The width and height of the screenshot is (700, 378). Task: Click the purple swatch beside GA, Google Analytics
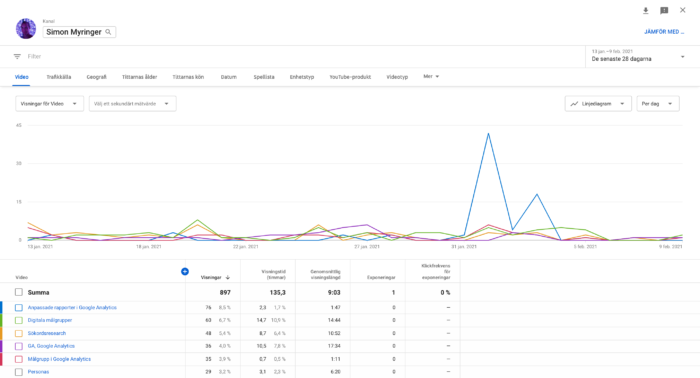(1, 346)
